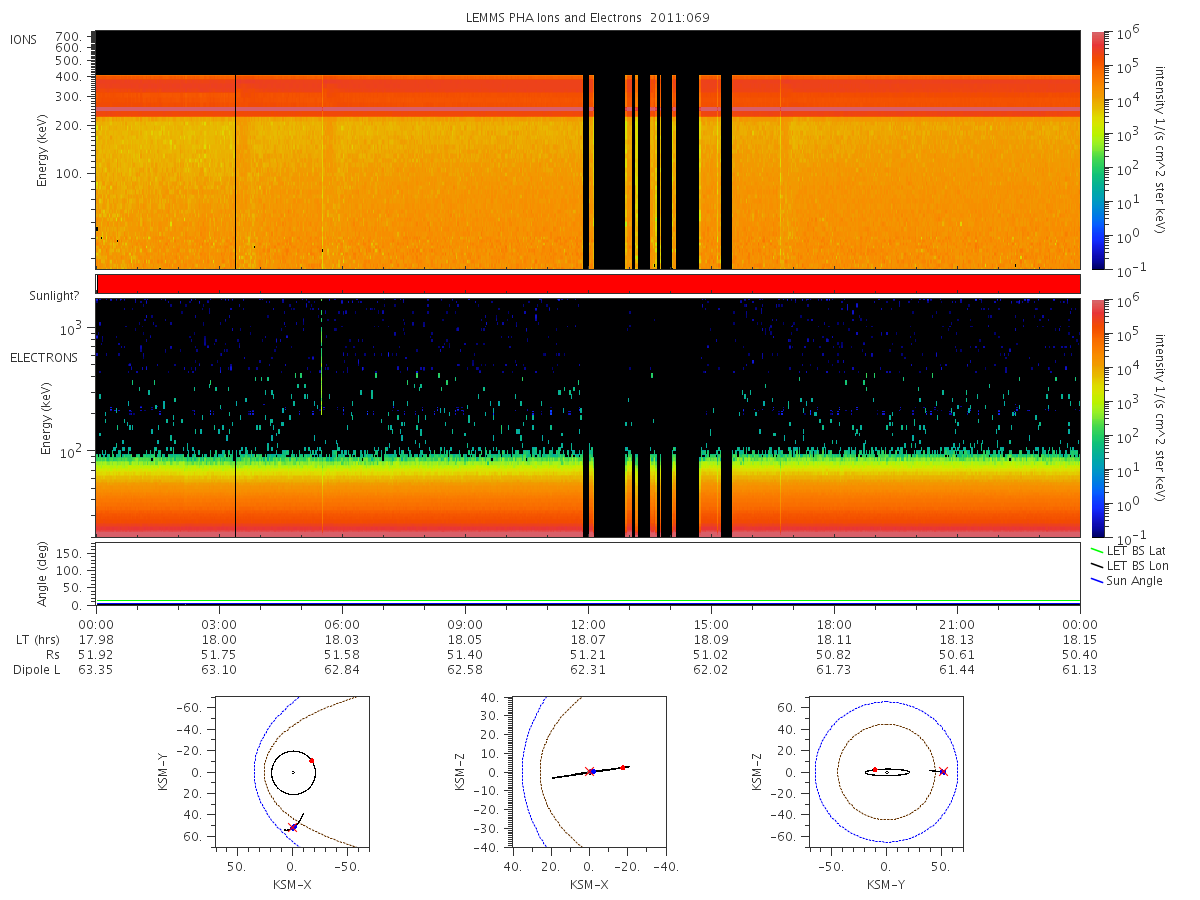
Task: Click the red Sunlight indicator bar
Action: pos(588,284)
